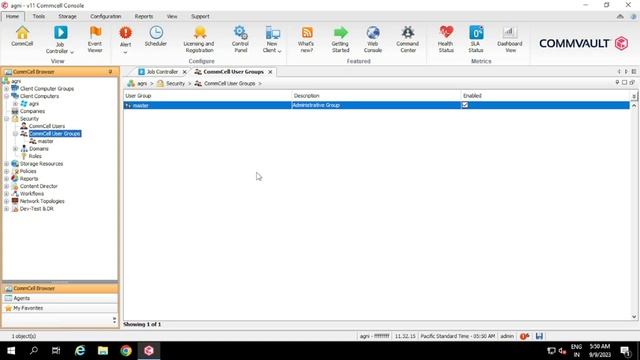This screenshot has width=640, height=360.
Task: Close the Job Controller tab
Action: coord(184,72)
